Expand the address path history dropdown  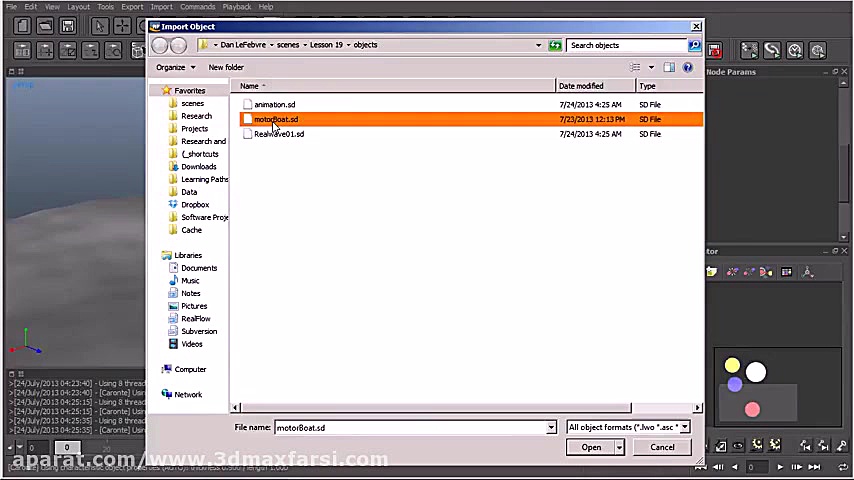click(x=539, y=45)
